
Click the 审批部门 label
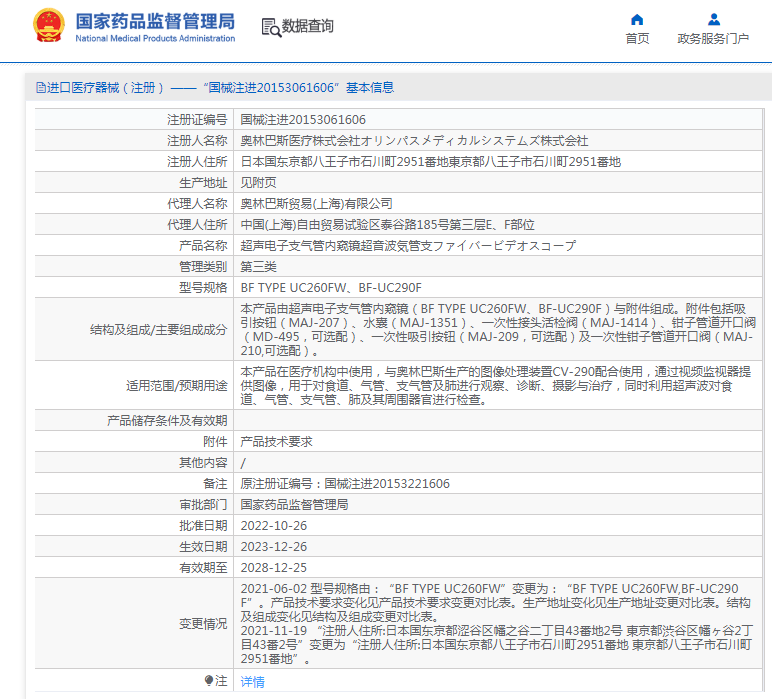[x=203, y=505]
